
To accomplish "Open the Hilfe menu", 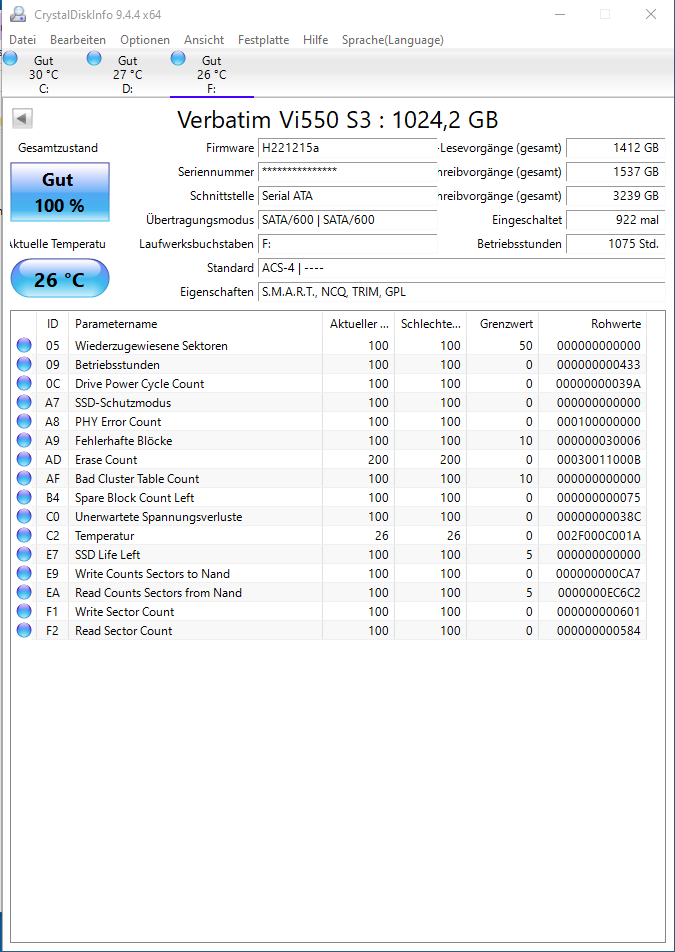I will point(316,40).
